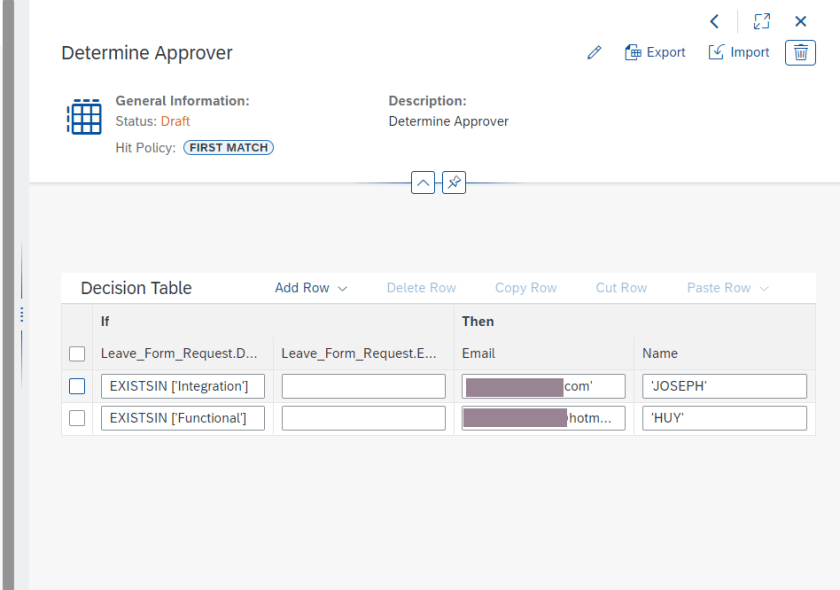This screenshot has height=590, width=840.
Task: Click the Paste Row menu option
Action: pos(721,288)
